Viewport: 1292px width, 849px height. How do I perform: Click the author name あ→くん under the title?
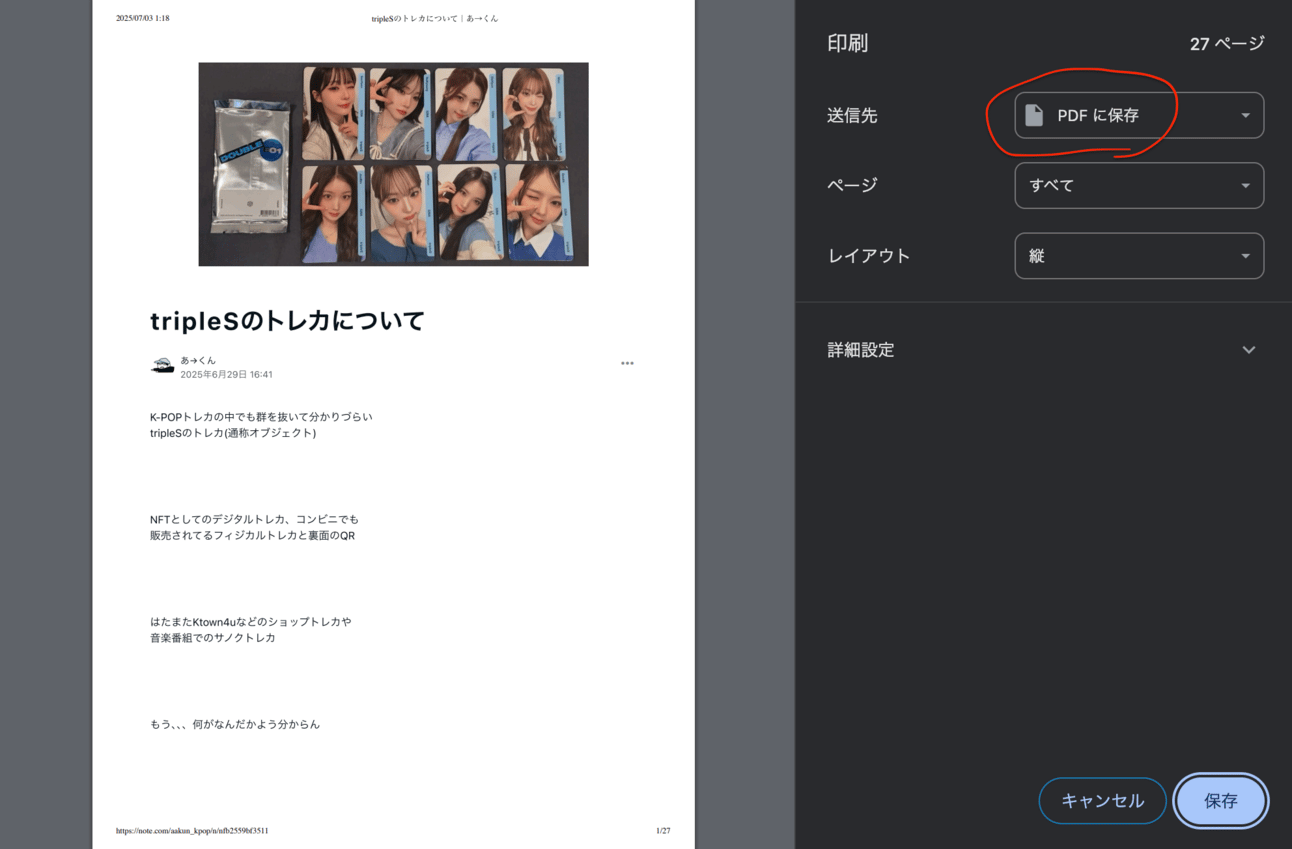pos(198,360)
